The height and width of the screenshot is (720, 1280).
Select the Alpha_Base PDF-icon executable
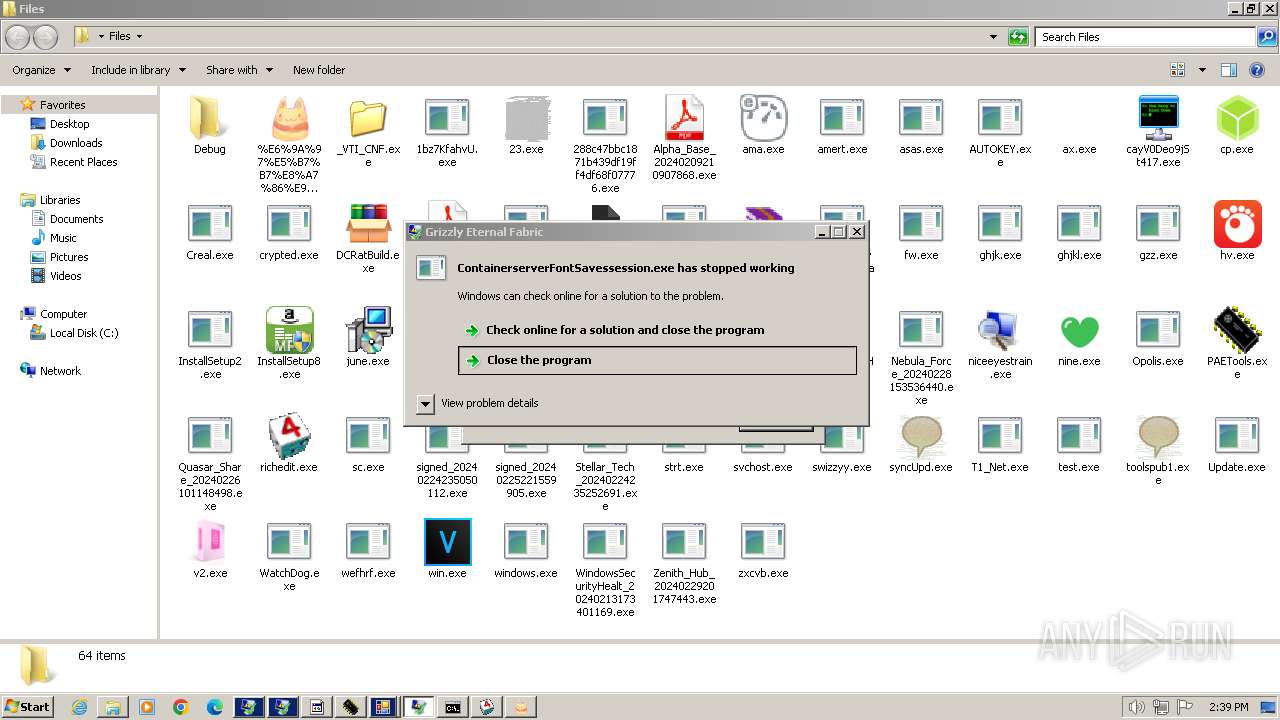684,118
